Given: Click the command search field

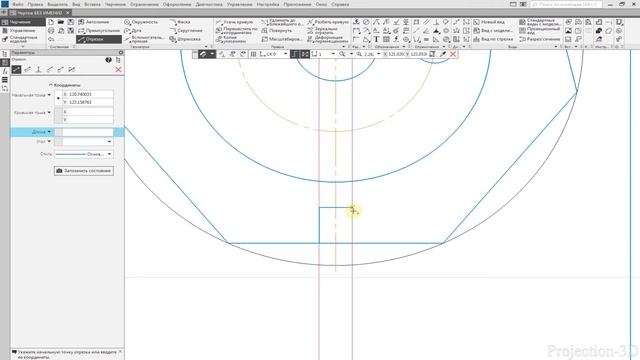Looking at the screenshot, I should (x=567, y=4).
